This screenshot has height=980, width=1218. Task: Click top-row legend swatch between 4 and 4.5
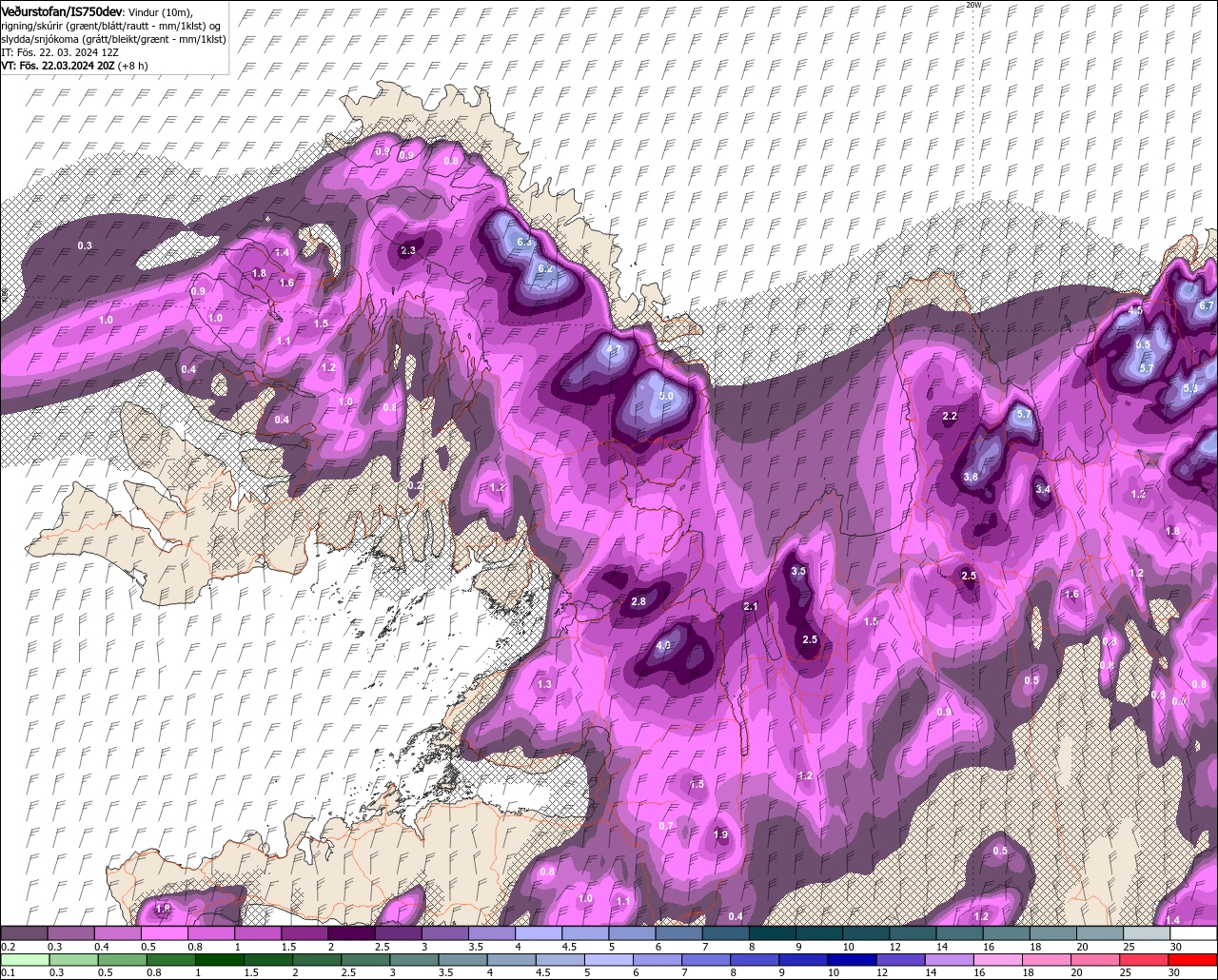coord(539,933)
